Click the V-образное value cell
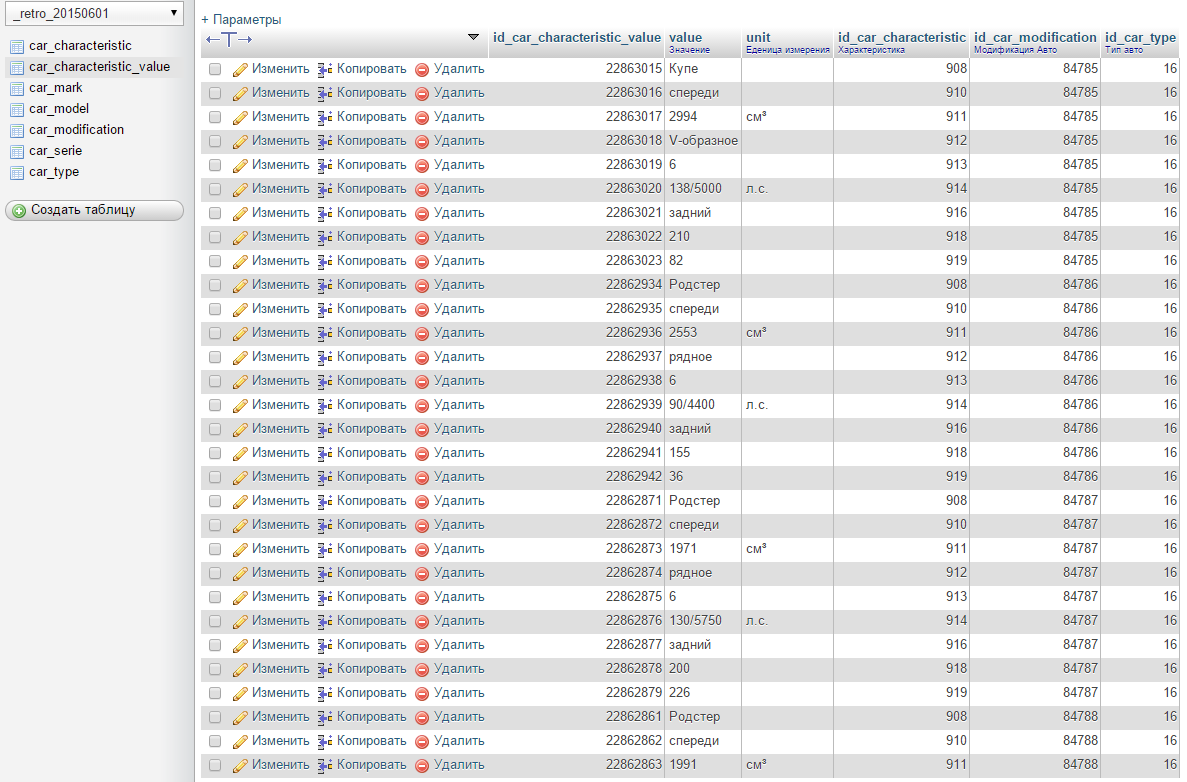Image resolution: width=1187 pixels, height=782 pixels. (x=703, y=140)
